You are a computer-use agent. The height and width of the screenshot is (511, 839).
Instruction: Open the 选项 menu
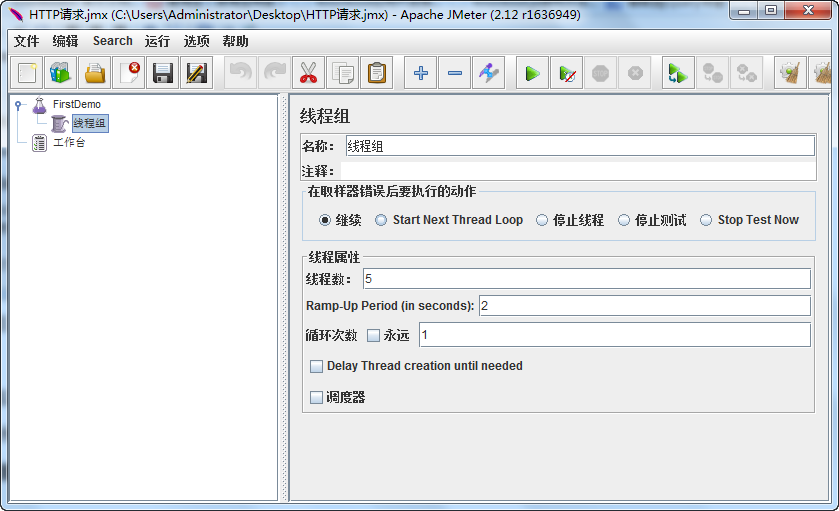pyautogui.click(x=196, y=41)
